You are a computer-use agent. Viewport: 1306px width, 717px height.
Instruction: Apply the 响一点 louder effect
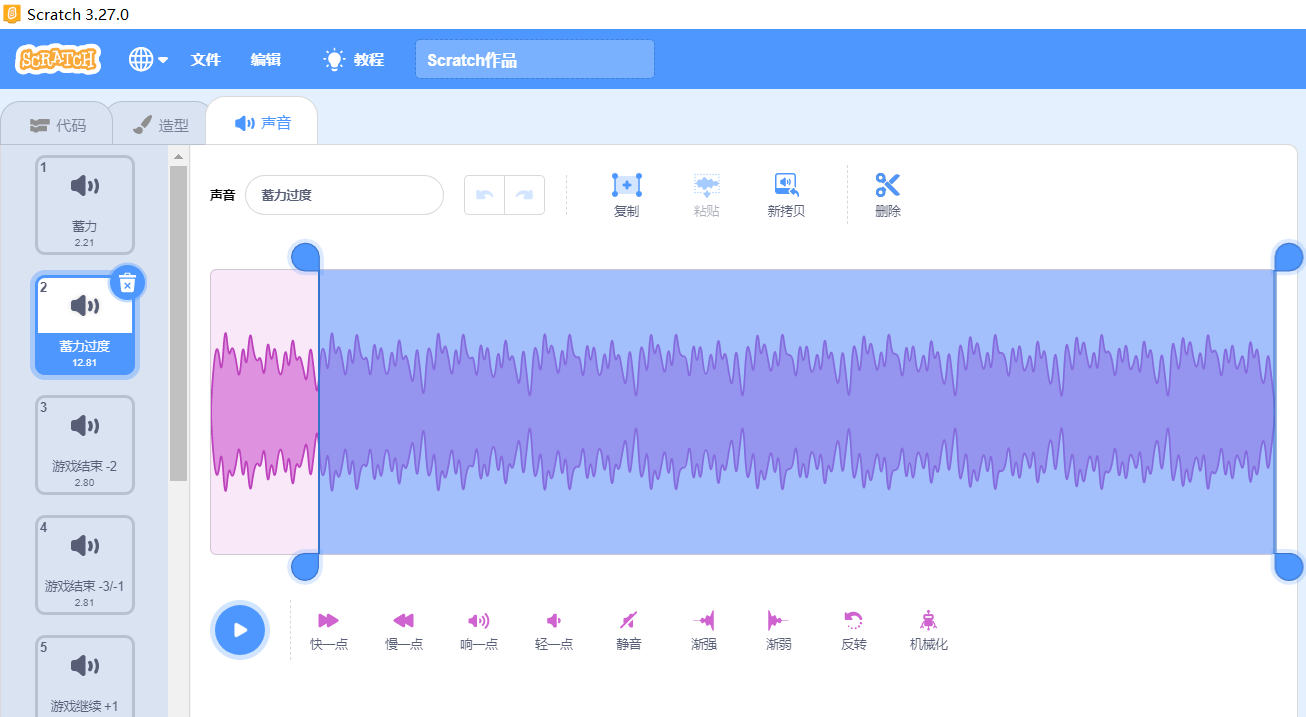(479, 630)
